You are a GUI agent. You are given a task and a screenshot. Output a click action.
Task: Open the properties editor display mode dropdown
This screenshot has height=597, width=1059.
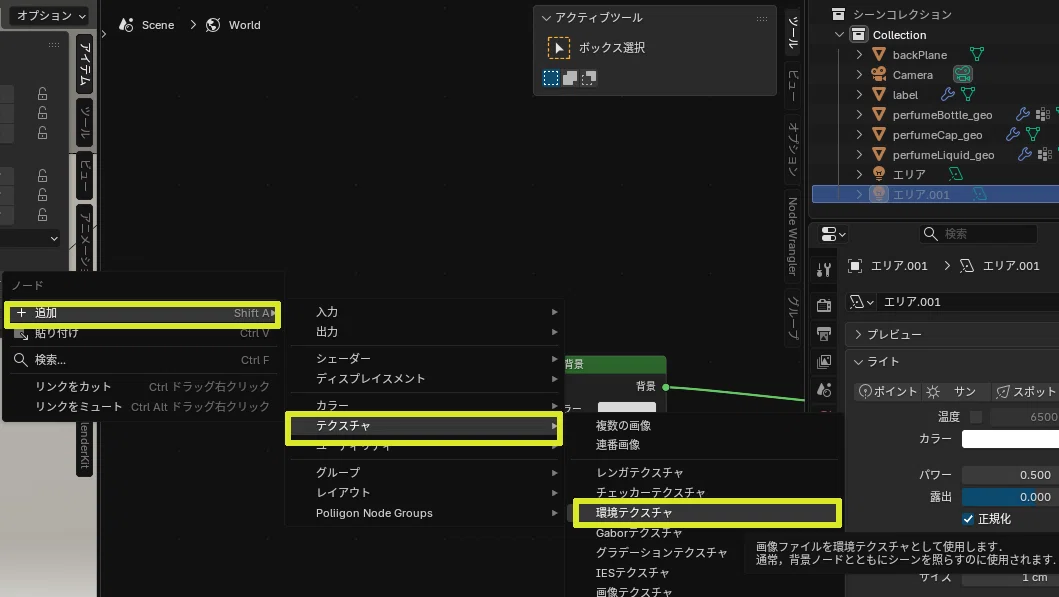pyautogui.click(x=833, y=234)
